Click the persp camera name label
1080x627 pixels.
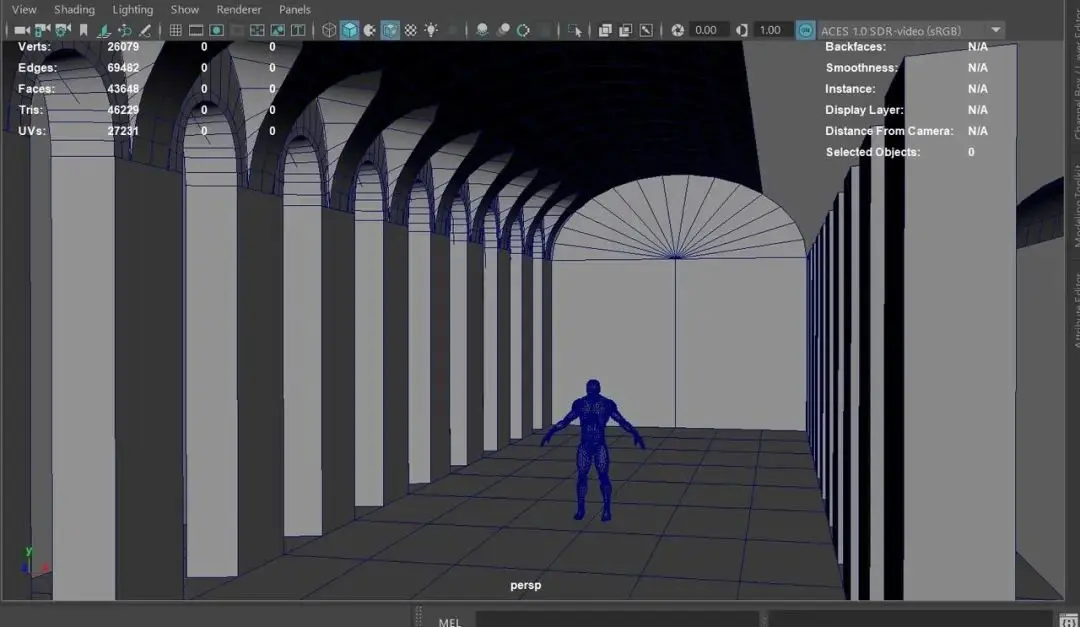pos(526,585)
